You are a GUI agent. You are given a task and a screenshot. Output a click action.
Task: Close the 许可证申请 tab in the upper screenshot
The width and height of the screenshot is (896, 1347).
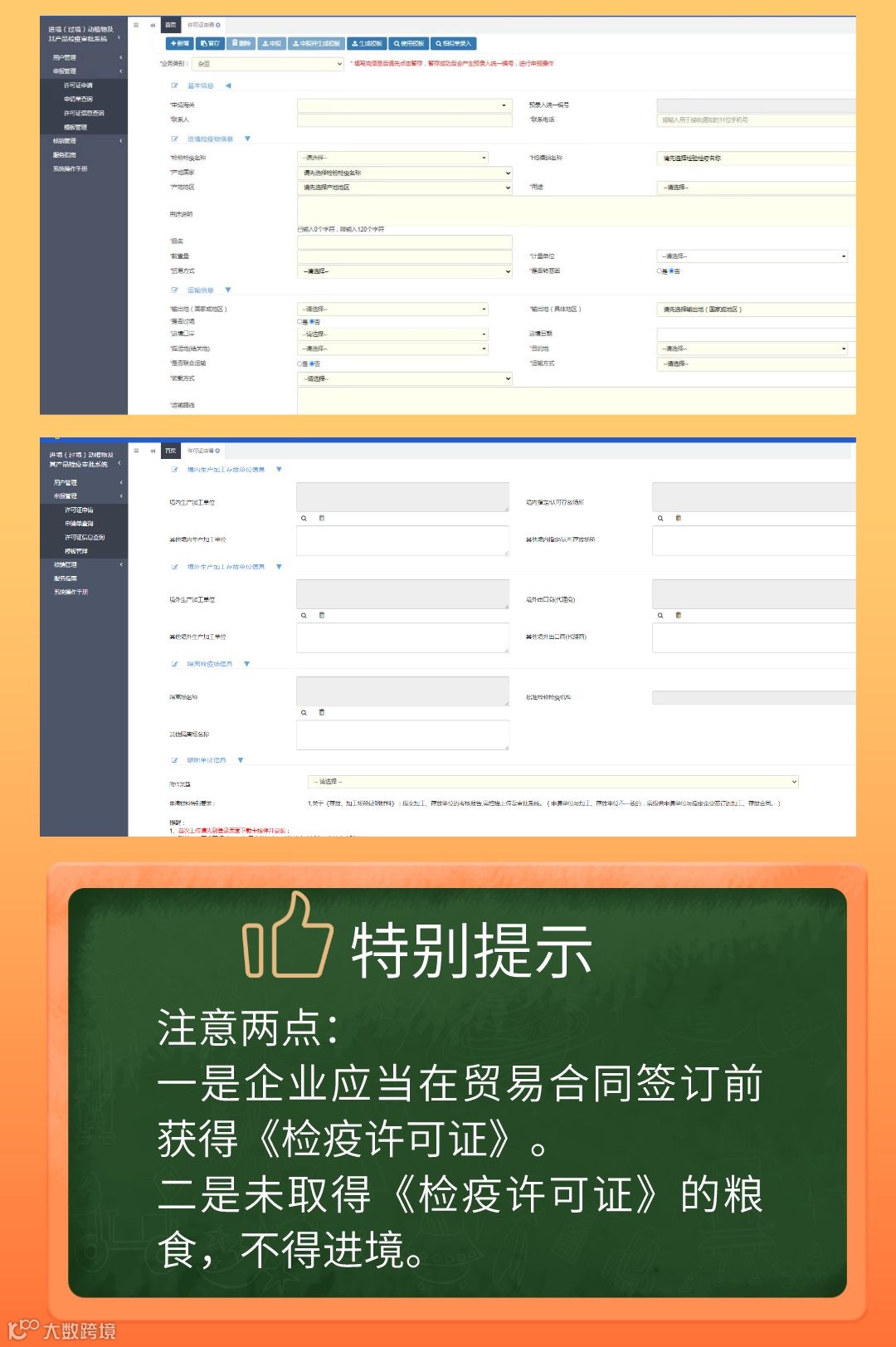tap(218, 25)
